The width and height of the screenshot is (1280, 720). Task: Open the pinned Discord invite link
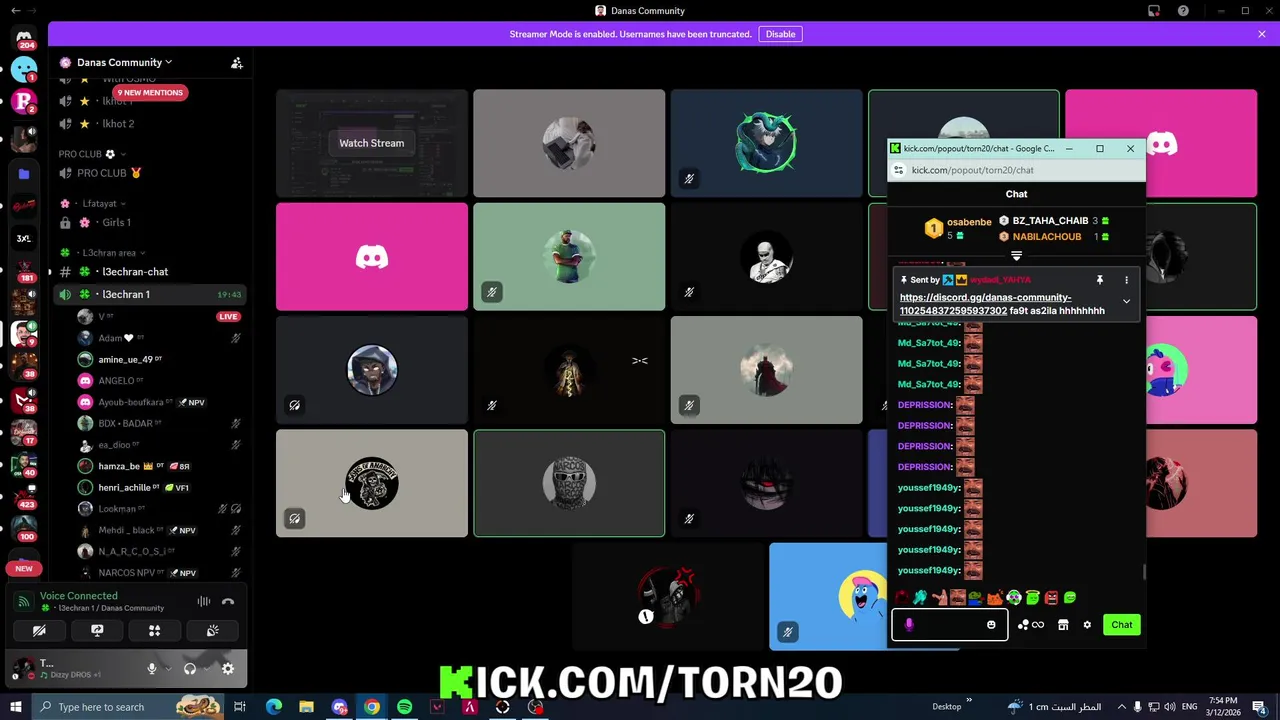[985, 304]
